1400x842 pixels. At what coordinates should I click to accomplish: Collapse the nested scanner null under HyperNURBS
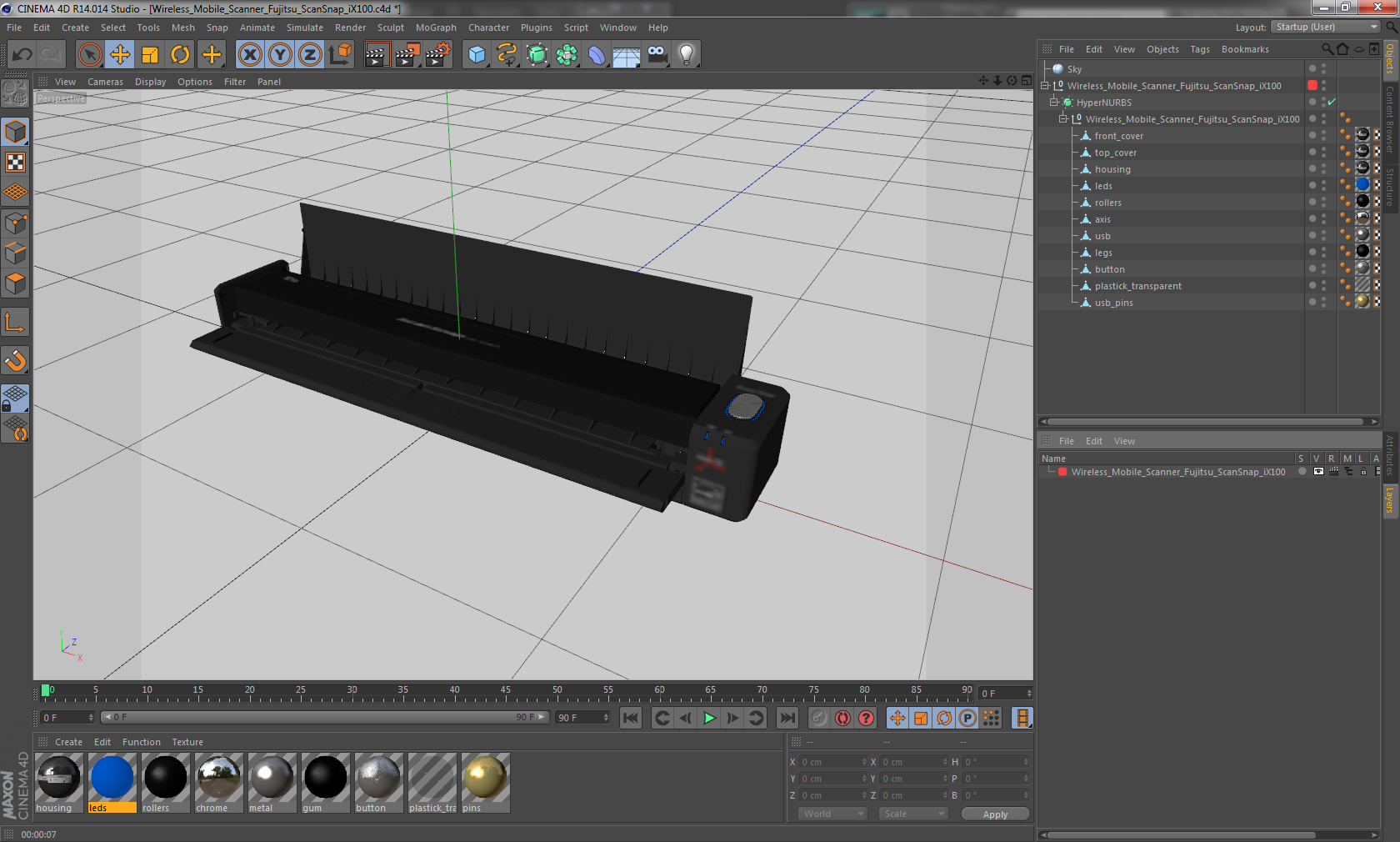(x=1062, y=119)
